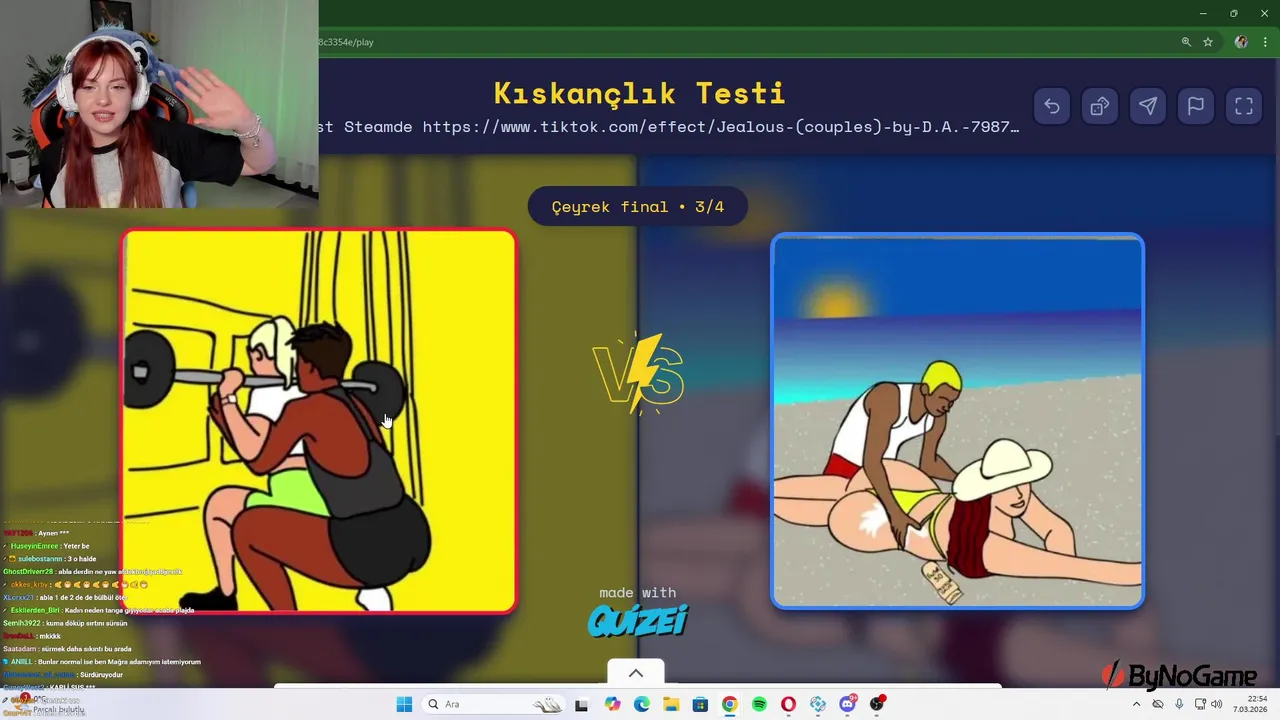Show hidden system tray icons

click(x=1136, y=704)
